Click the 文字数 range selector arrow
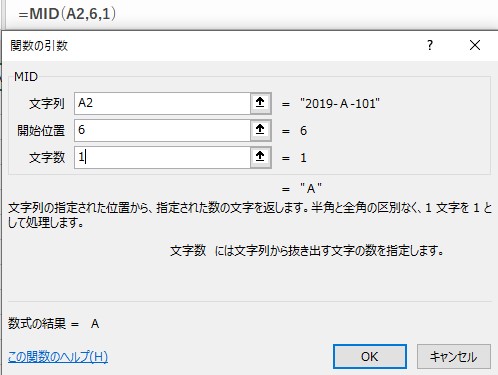This screenshot has width=498, height=375. coord(260,157)
